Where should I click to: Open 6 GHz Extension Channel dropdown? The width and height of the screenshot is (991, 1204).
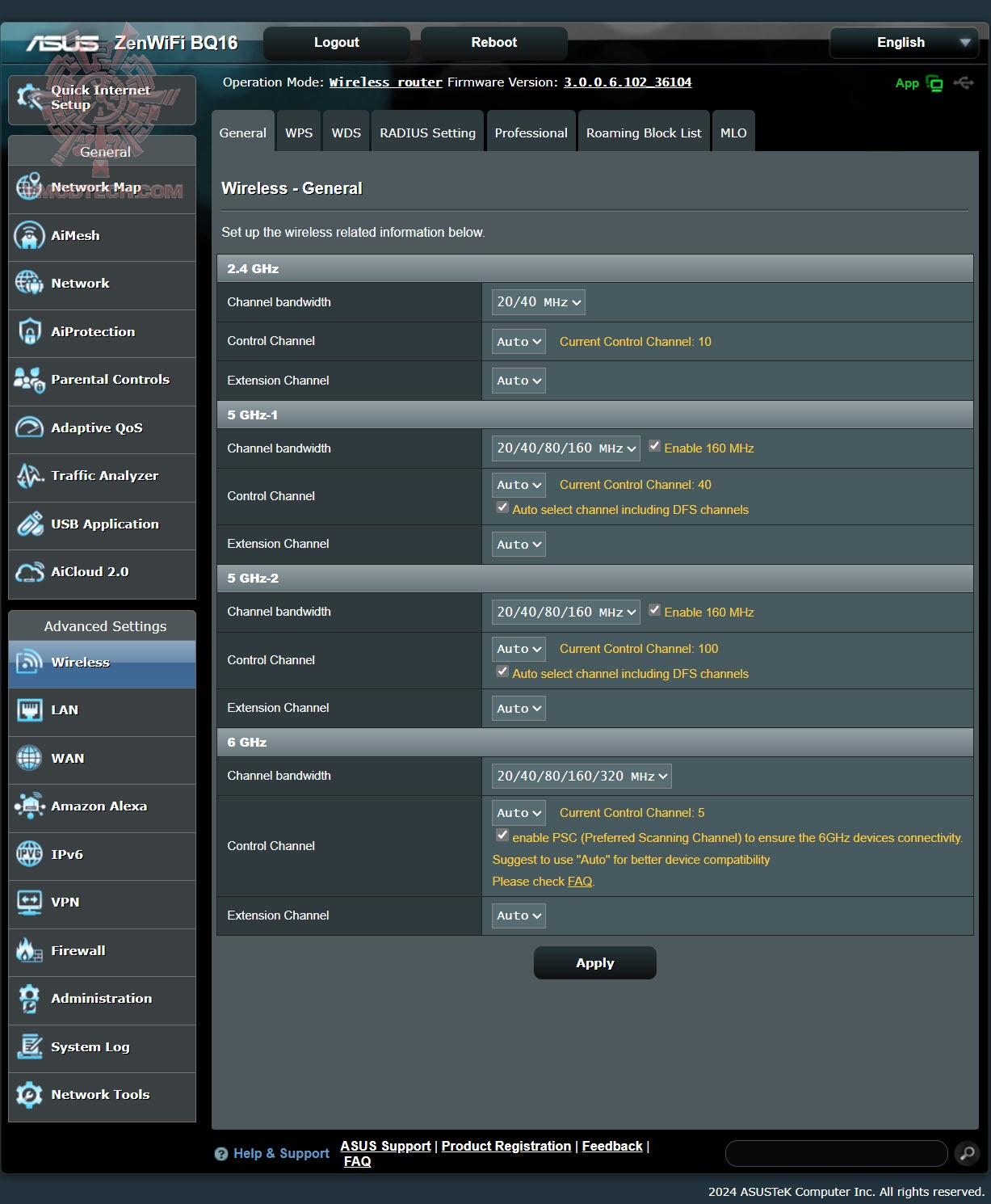519,916
